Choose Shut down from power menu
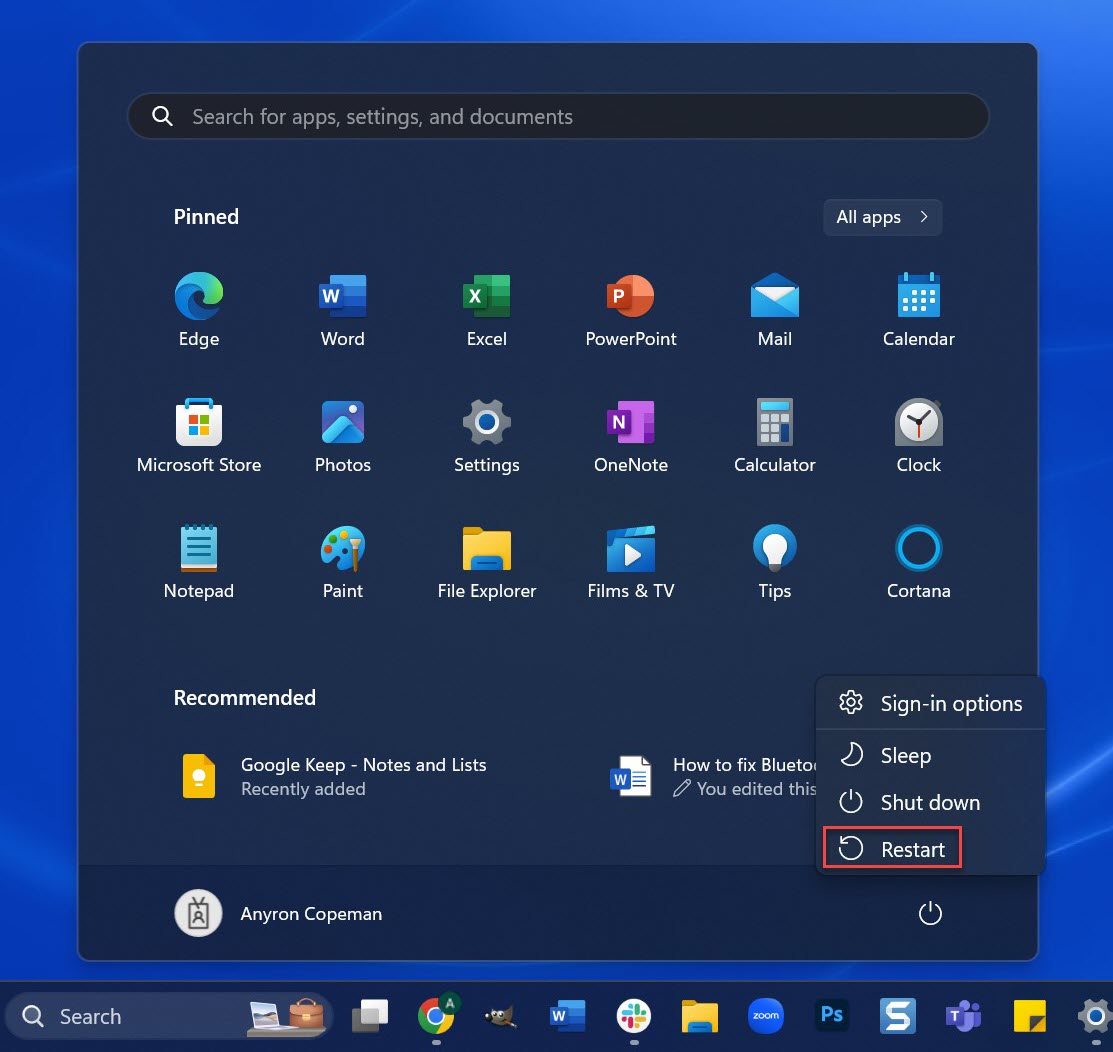This screenshot has height=1052, width=1113. [931, 803]
